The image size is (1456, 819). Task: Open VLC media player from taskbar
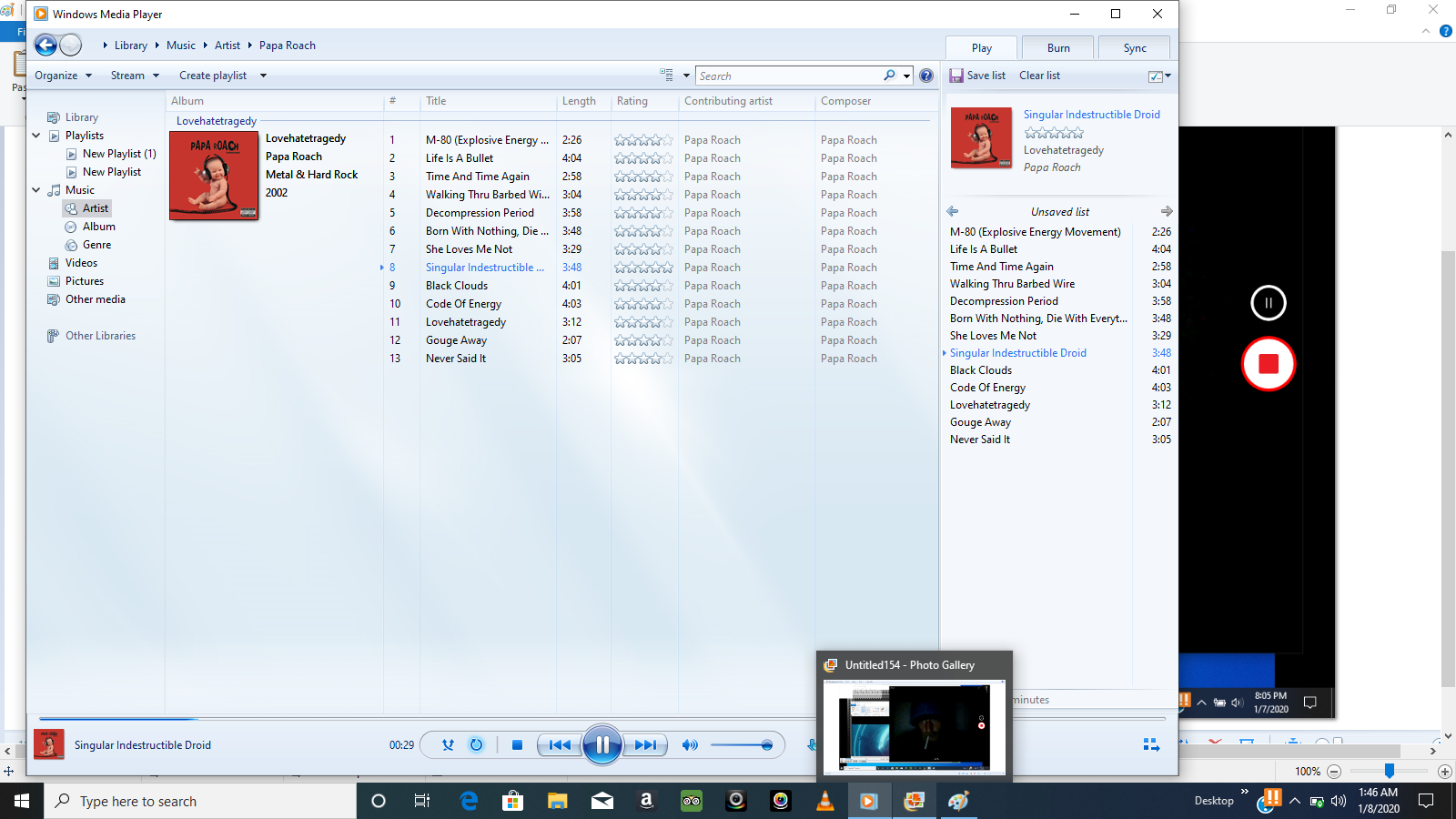tap(824, 801)
